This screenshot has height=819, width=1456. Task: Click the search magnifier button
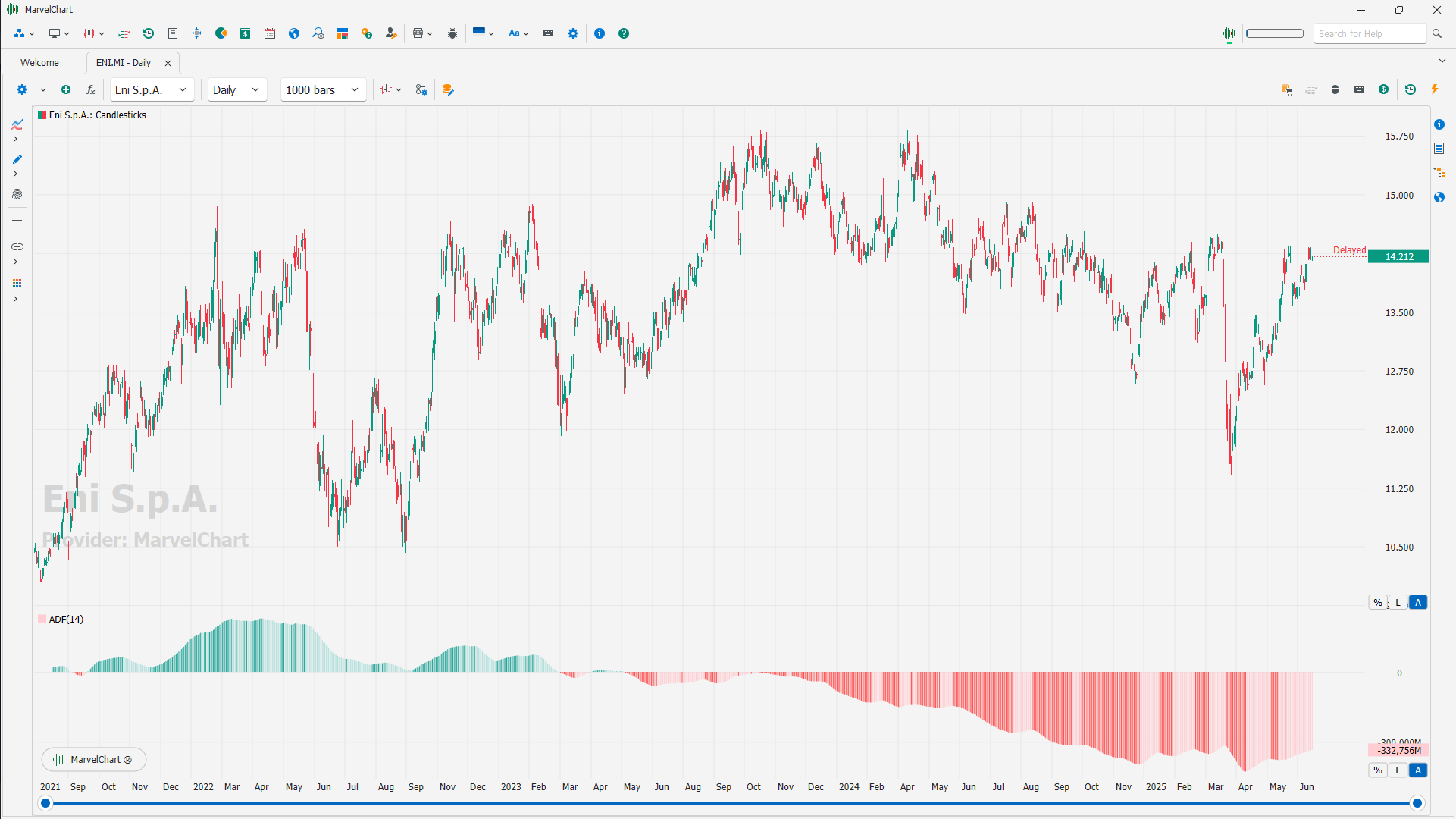(1436, 33)
